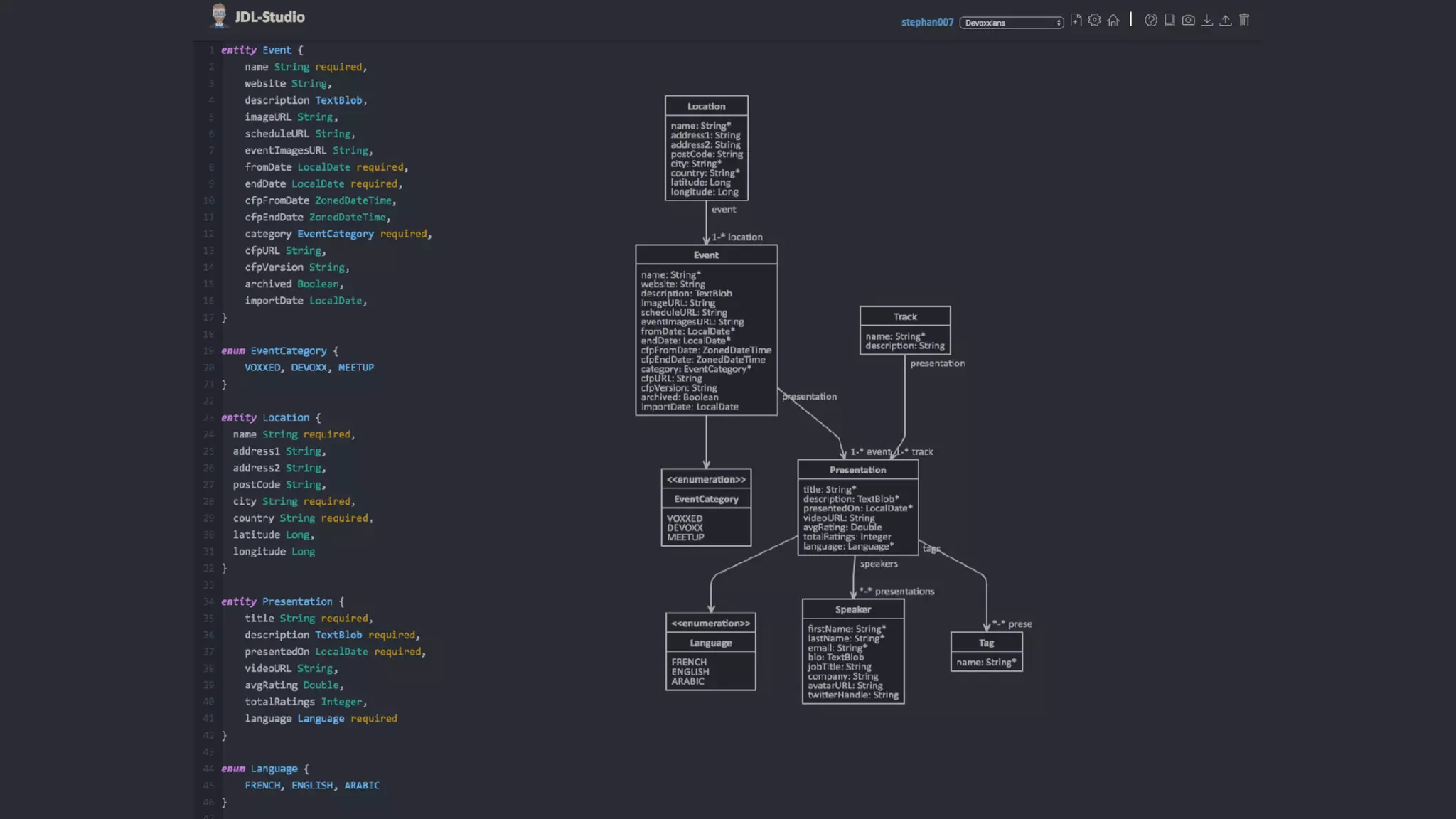The image size is (1456, 819).
Task: Click the download arrow icon
Action: [x=1207, y=21]
